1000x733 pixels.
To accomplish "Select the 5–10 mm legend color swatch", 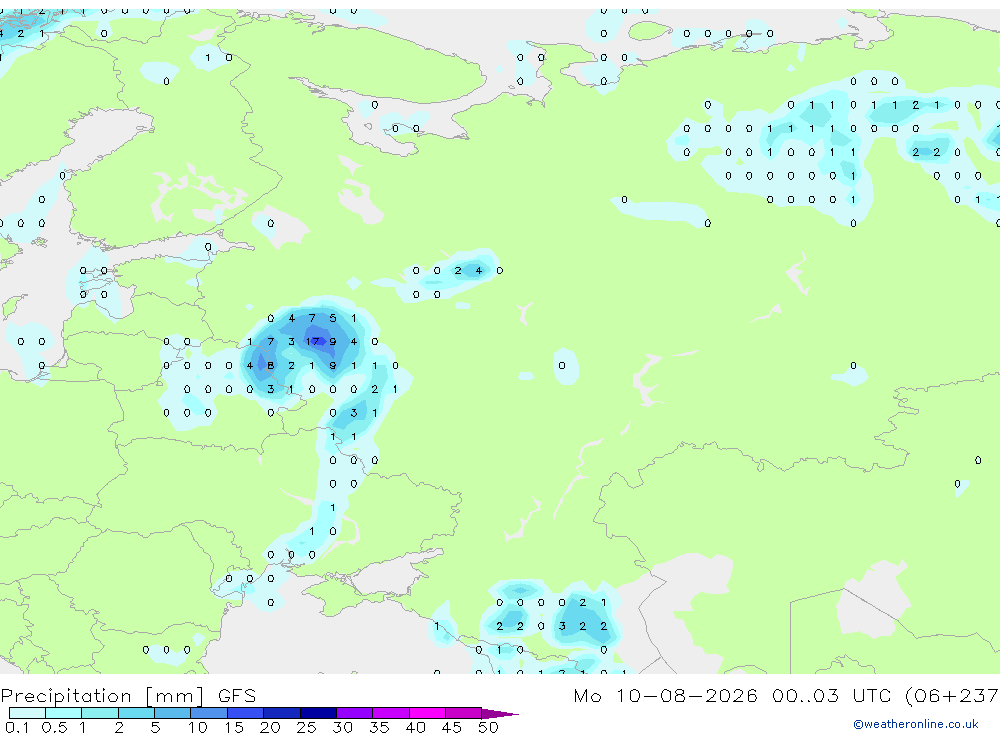I will [172, 713].
